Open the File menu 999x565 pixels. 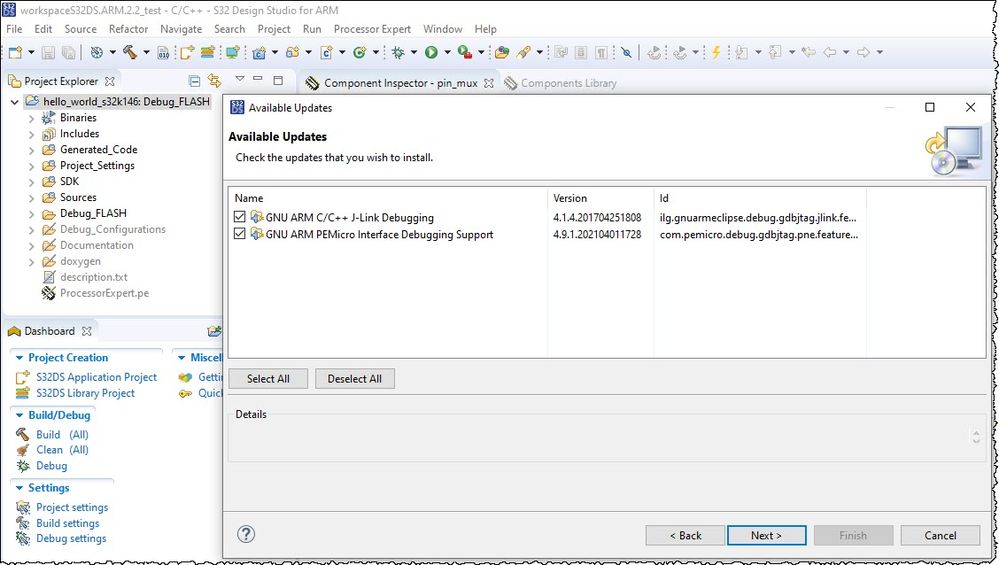[14, 29]
